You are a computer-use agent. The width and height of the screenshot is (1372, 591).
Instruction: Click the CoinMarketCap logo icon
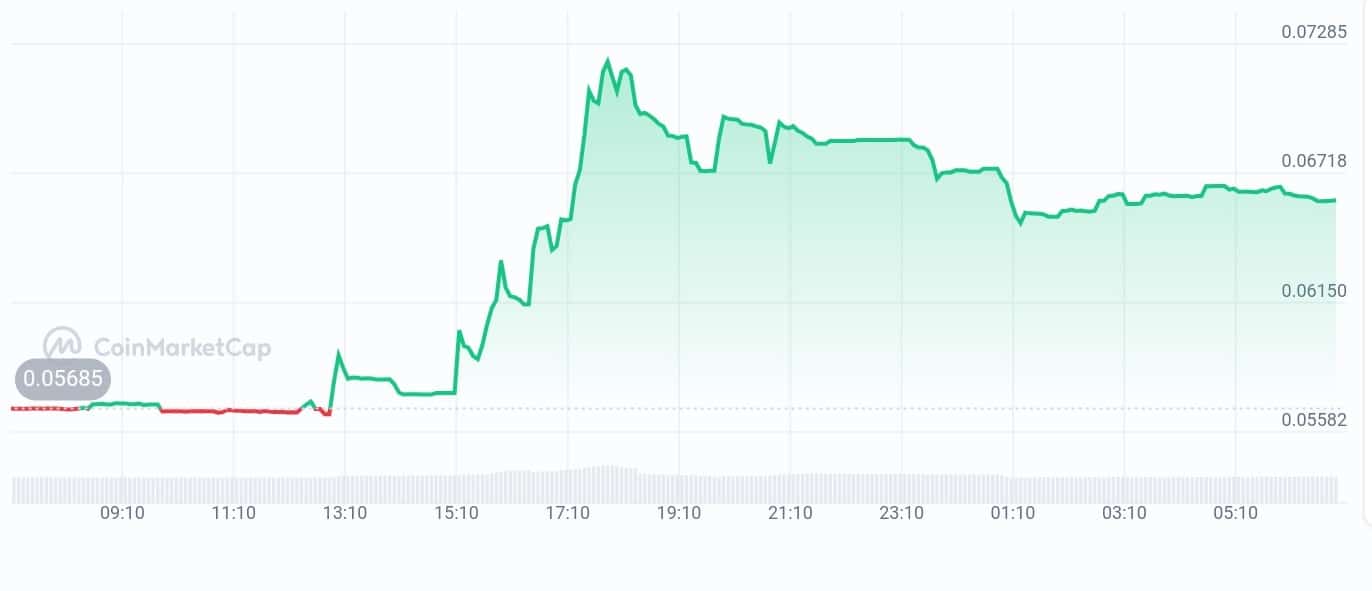[62, 343]
